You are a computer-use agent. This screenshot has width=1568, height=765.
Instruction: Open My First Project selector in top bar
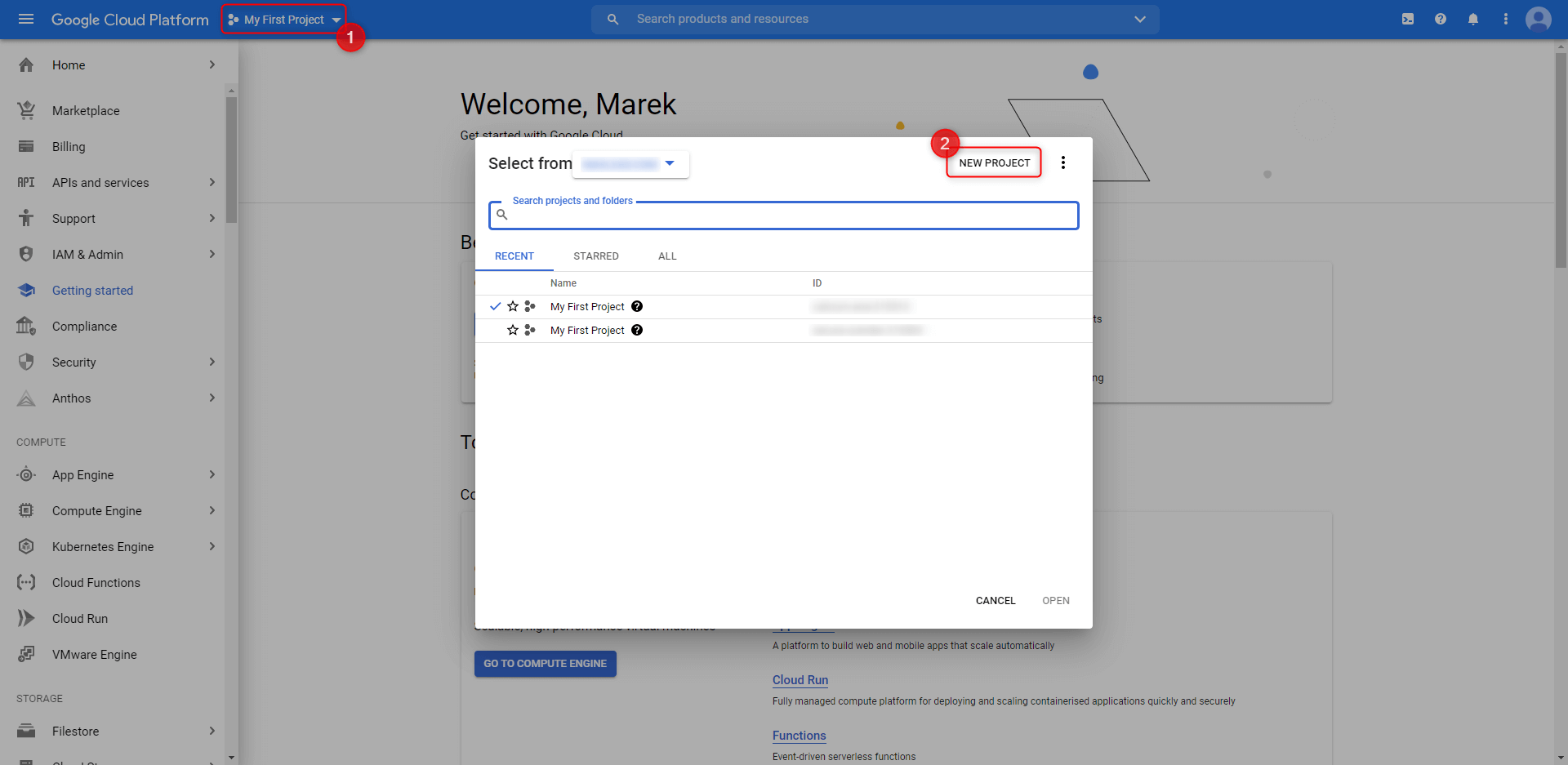pyautogui.click(x=284, y=20)
